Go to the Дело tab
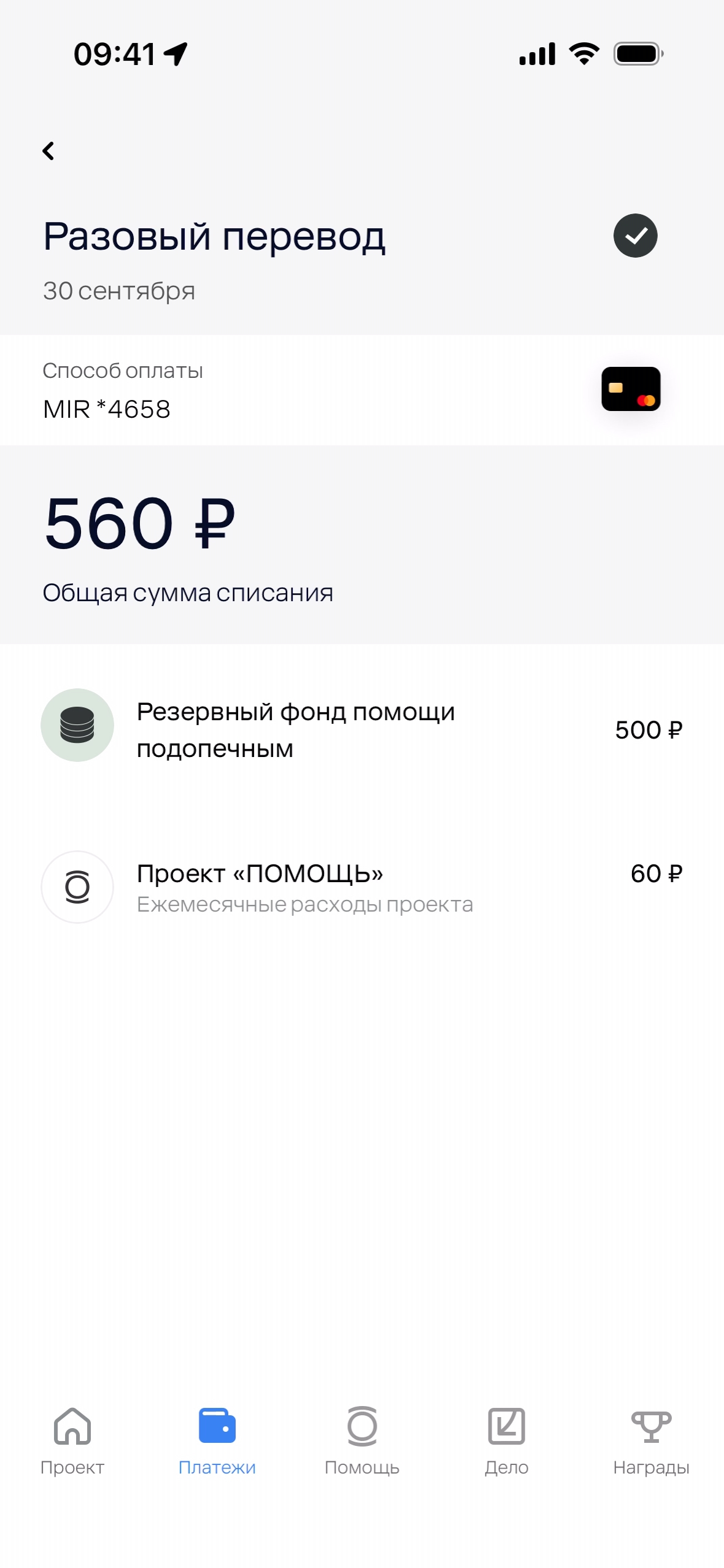The width and height of the screenshot is (724, 1568). (507, 1439)
